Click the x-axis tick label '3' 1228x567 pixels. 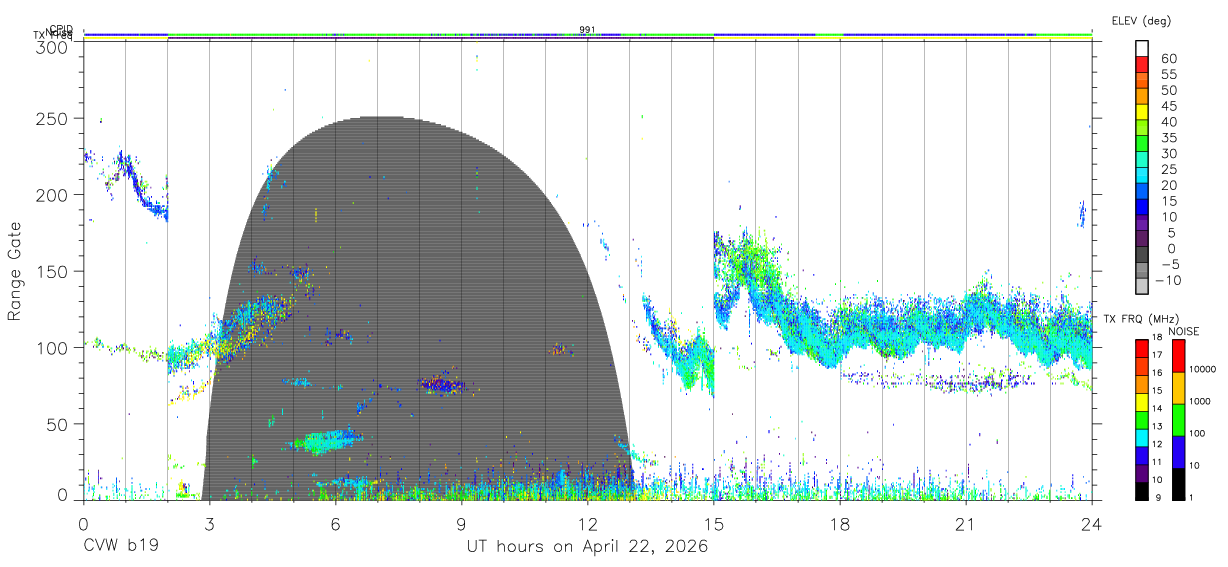209,523
